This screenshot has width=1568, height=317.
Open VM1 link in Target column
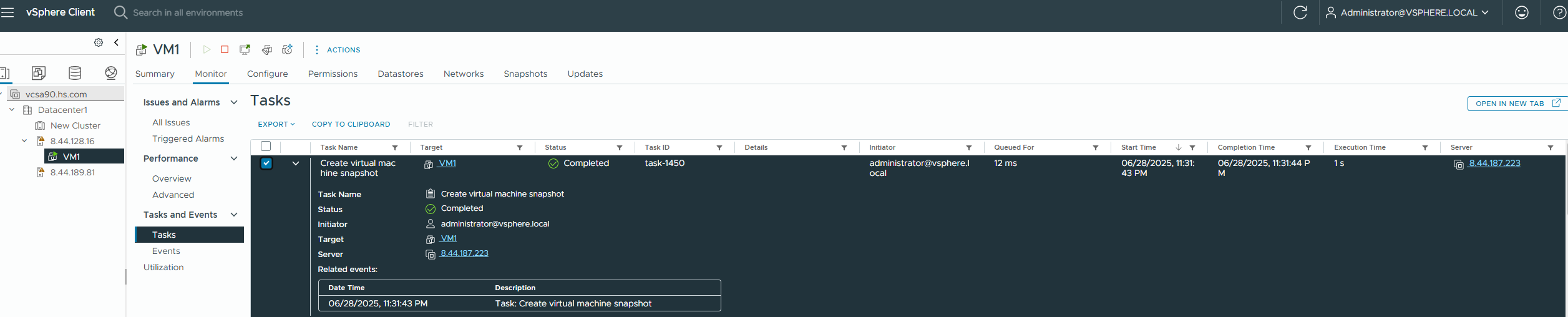pyautogui.click(x=447, y=163)
